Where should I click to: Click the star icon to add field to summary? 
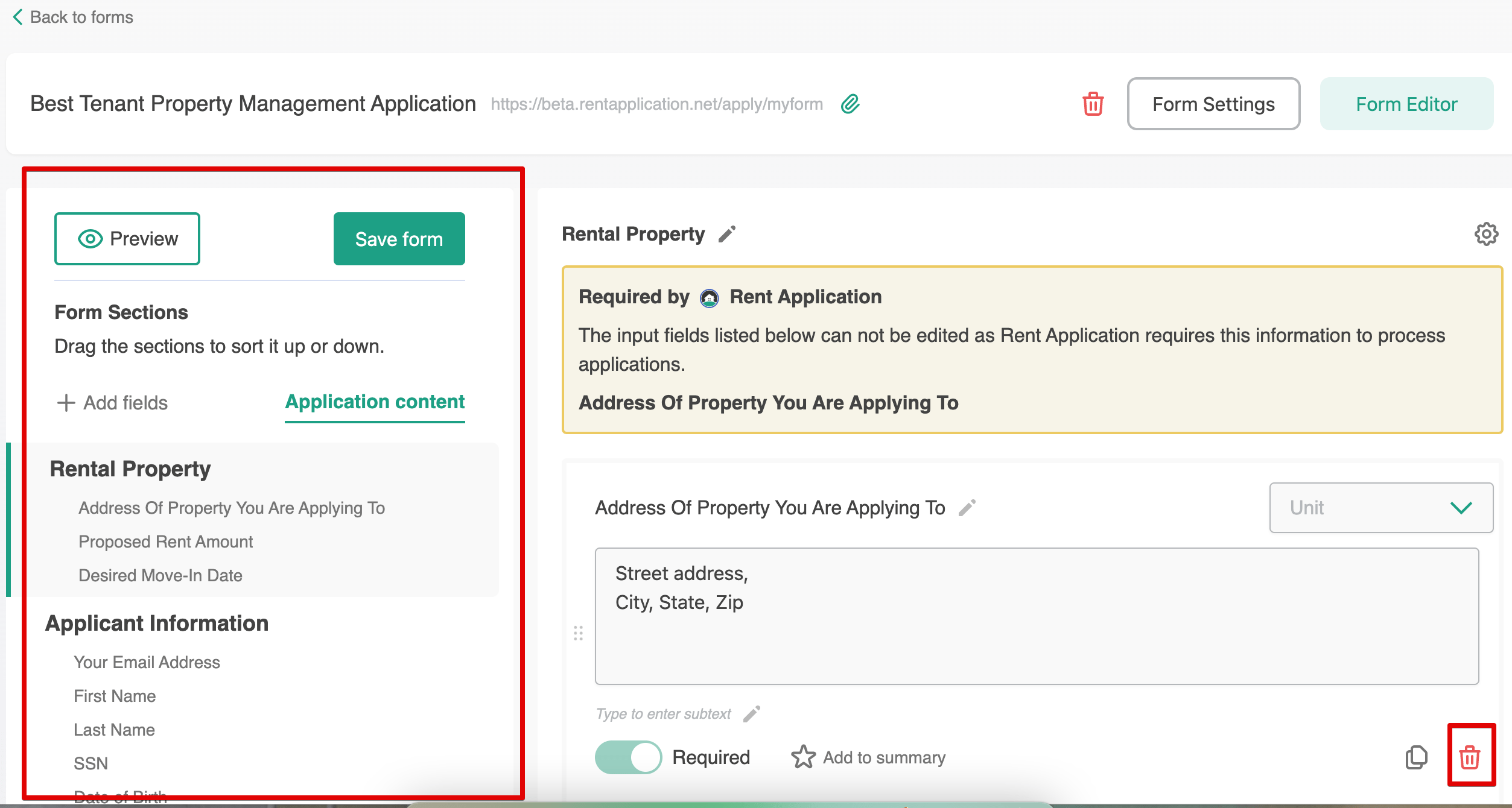(x=803, y=756)
